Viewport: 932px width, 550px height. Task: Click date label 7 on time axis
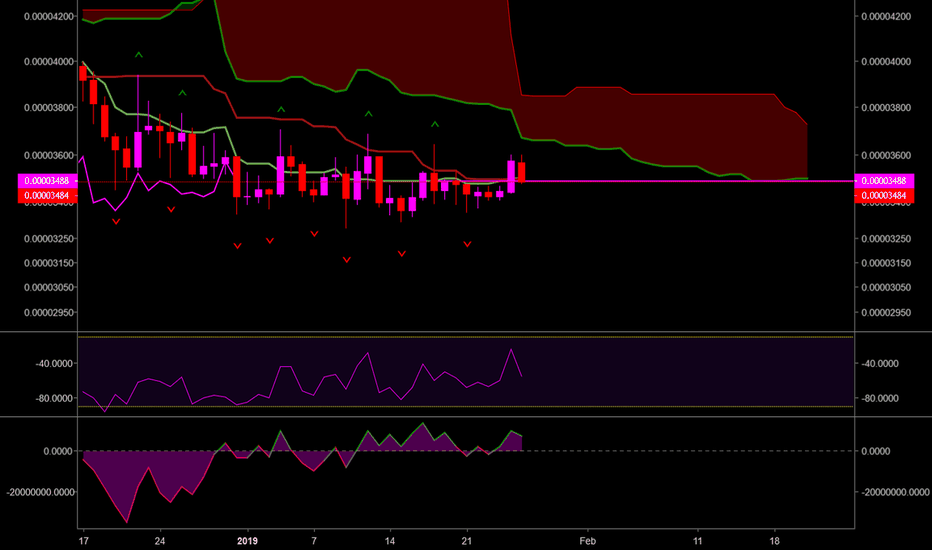[314, 541]
